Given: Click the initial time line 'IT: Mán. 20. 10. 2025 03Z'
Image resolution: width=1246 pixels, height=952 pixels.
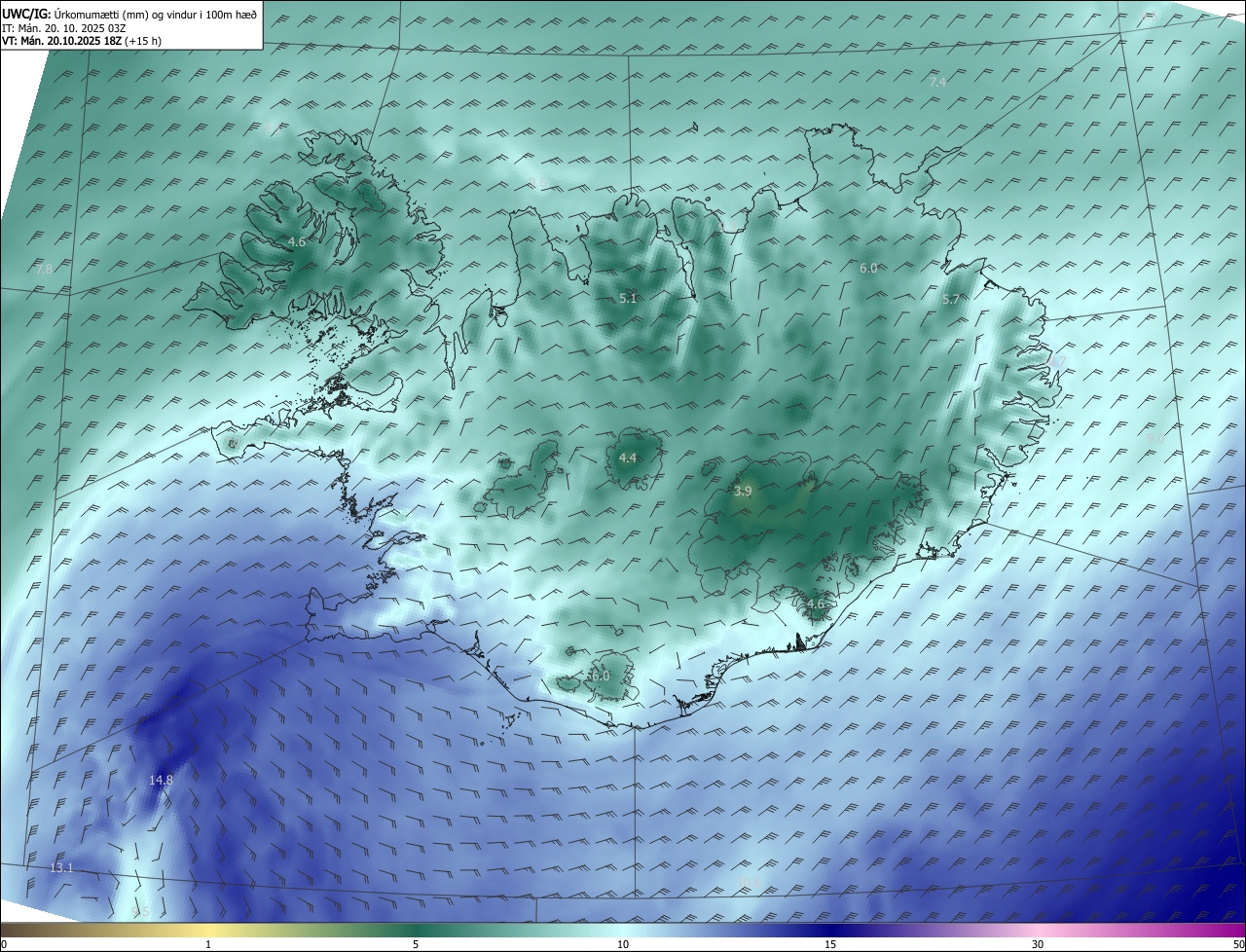Looking at the screenshot, I should [64, 27].
